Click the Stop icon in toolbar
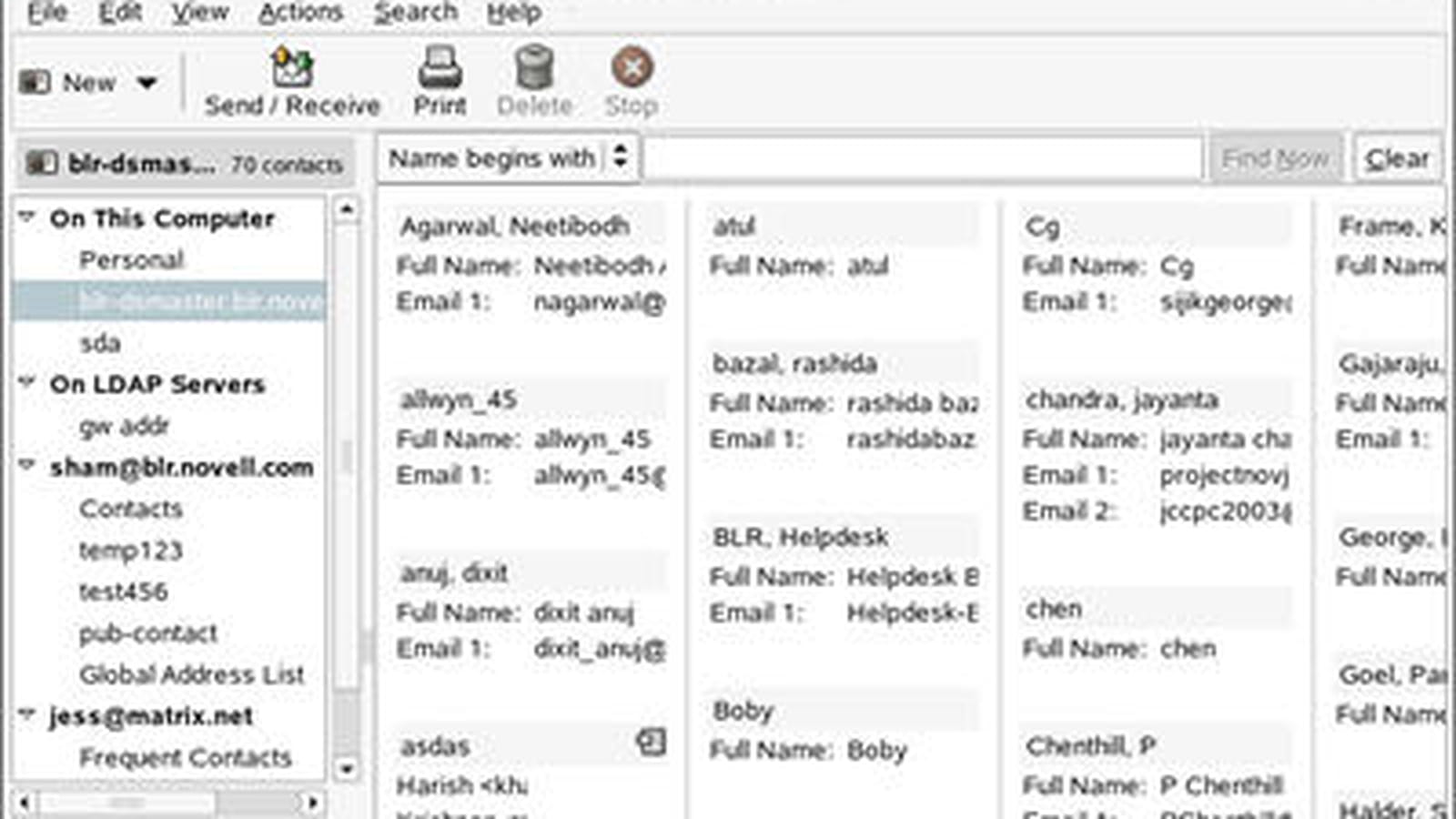This screenshot has width=1456, height=819. point(632,67)
